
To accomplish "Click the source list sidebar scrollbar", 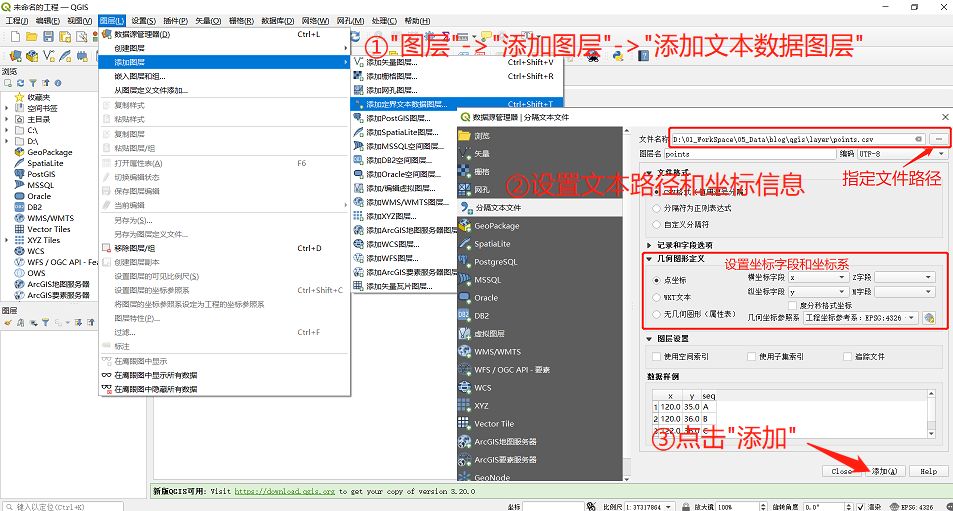I will tap(627, 304).
